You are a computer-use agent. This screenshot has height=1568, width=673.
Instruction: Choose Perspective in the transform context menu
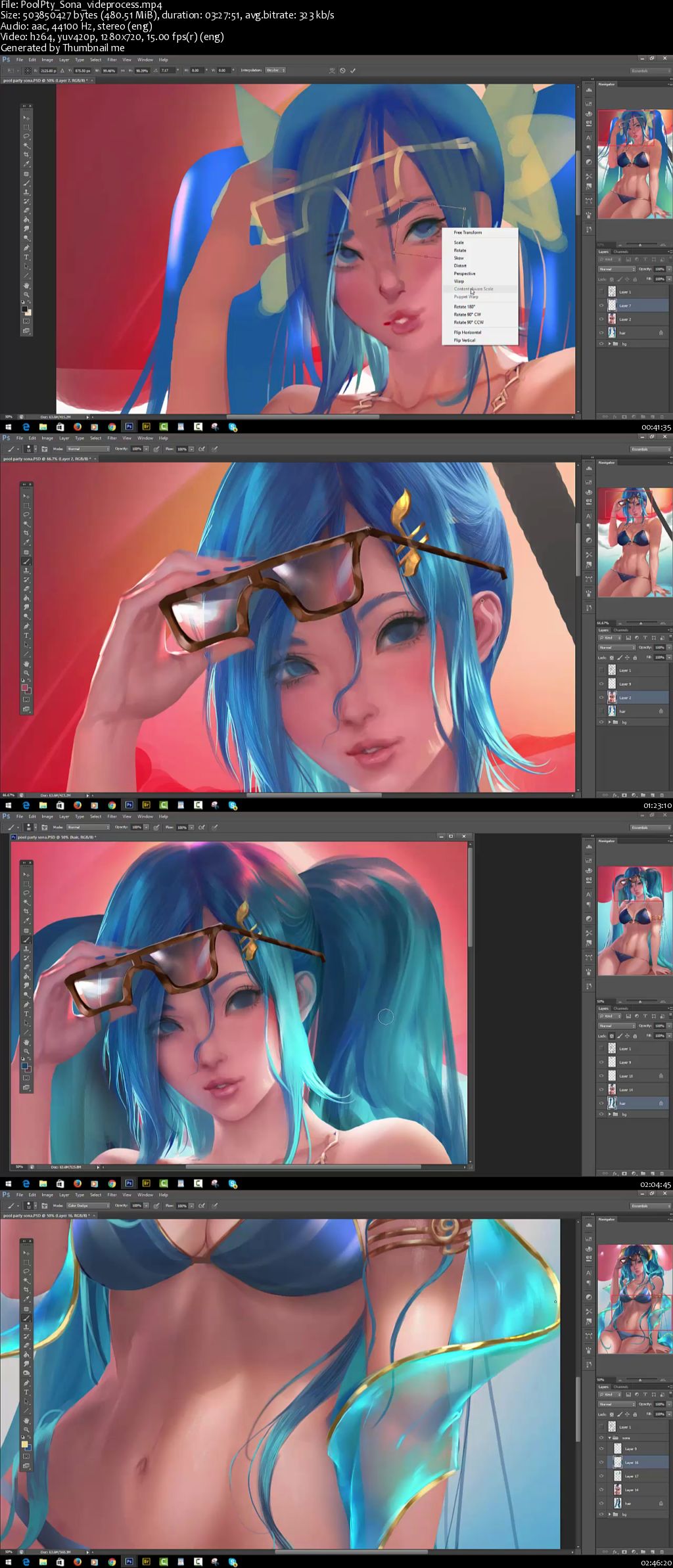pyautogui.click(x=464, y=273)
